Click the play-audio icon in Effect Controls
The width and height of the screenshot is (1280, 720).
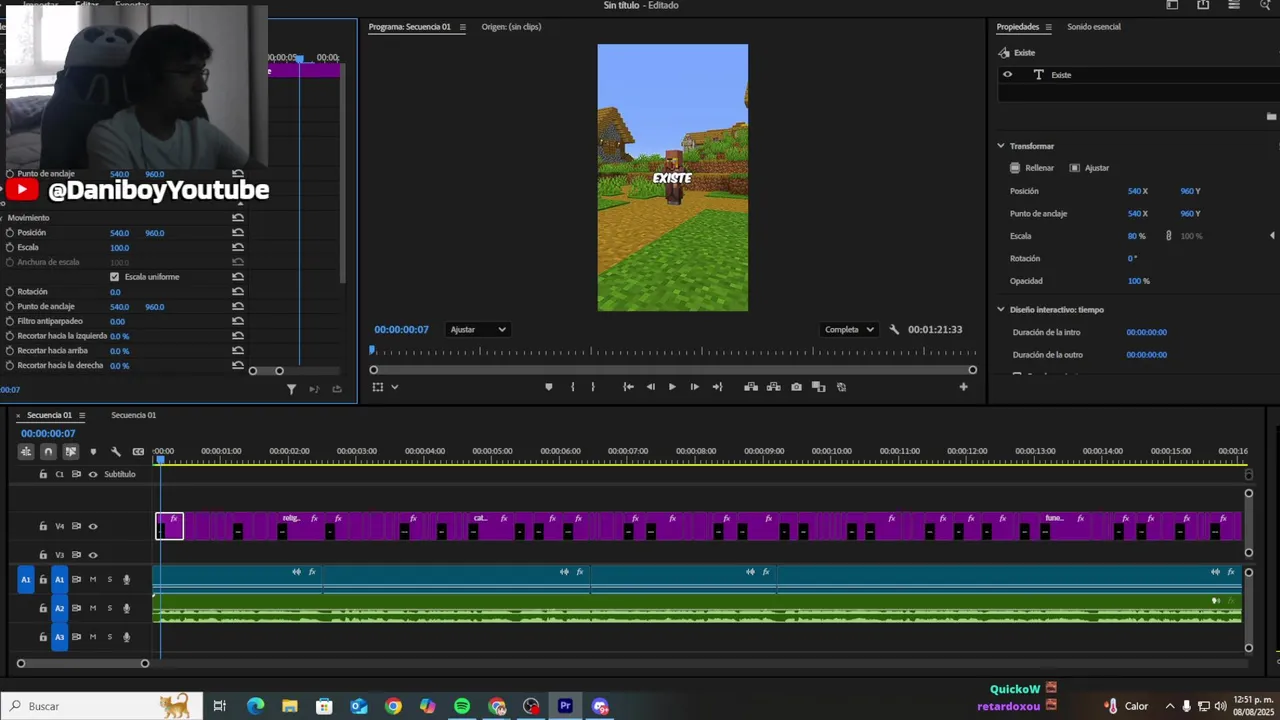314,389
